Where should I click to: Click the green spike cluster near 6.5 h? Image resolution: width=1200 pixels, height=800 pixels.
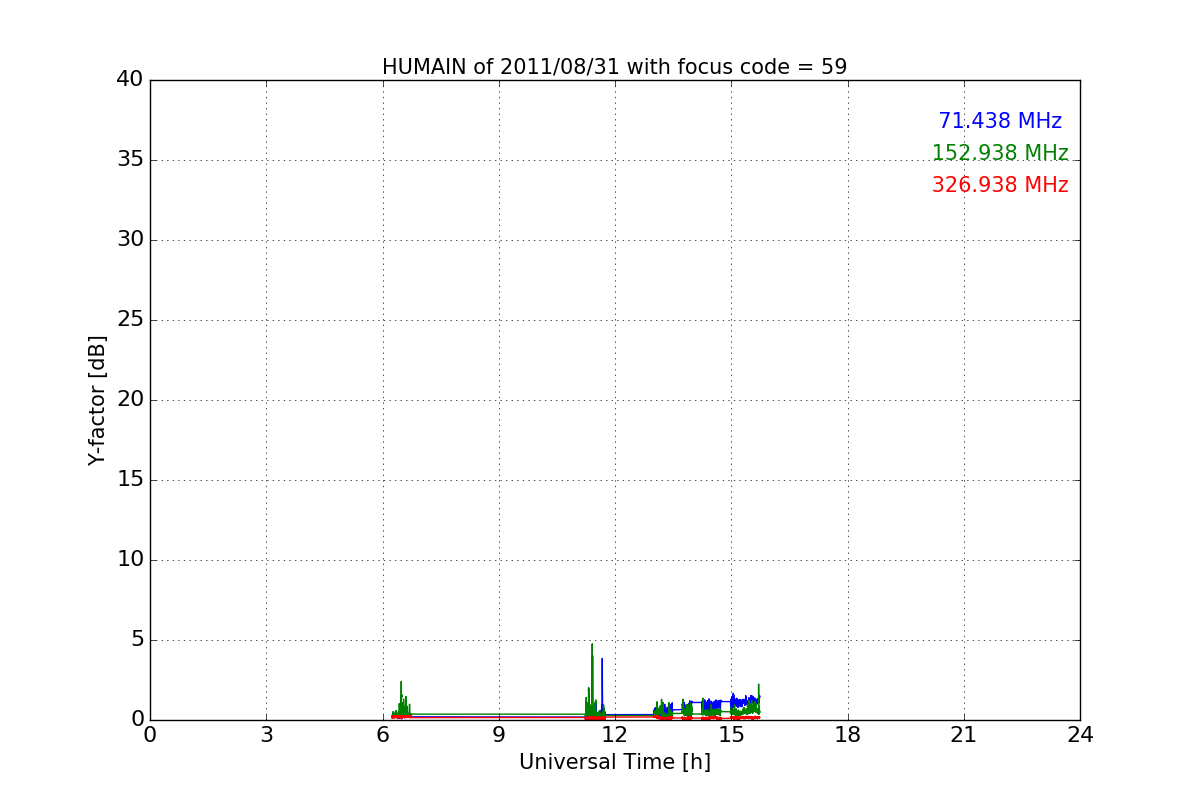[402, 700]
